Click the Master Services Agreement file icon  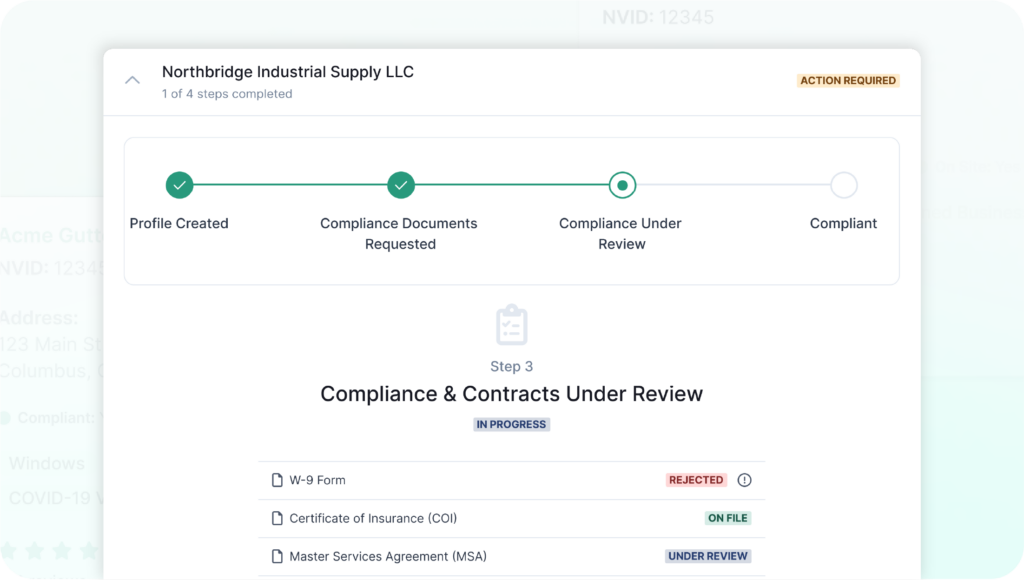pyautogui.click(x=277, y=556)
